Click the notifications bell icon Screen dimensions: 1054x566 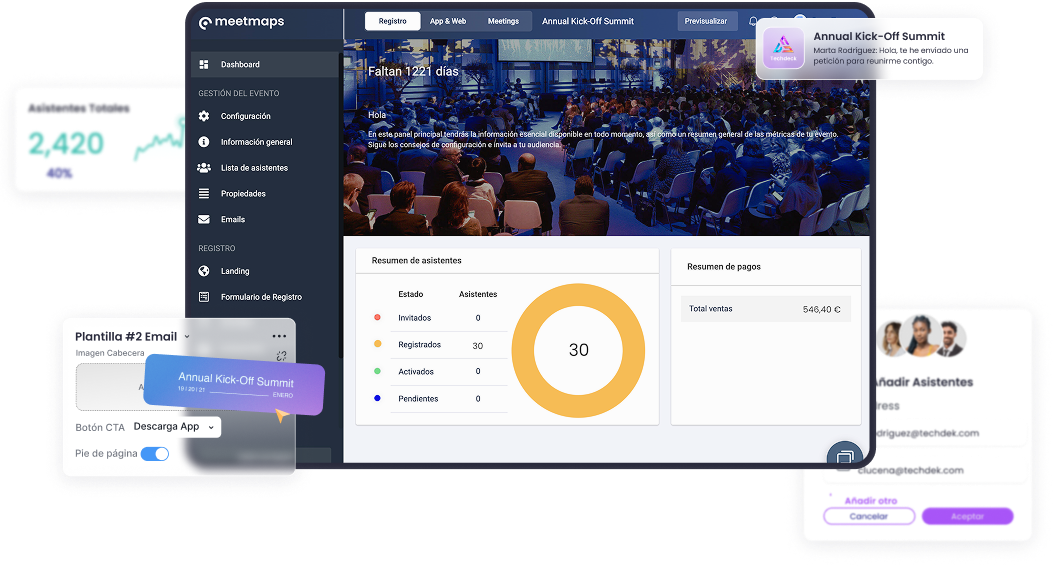tap(752, 21)
